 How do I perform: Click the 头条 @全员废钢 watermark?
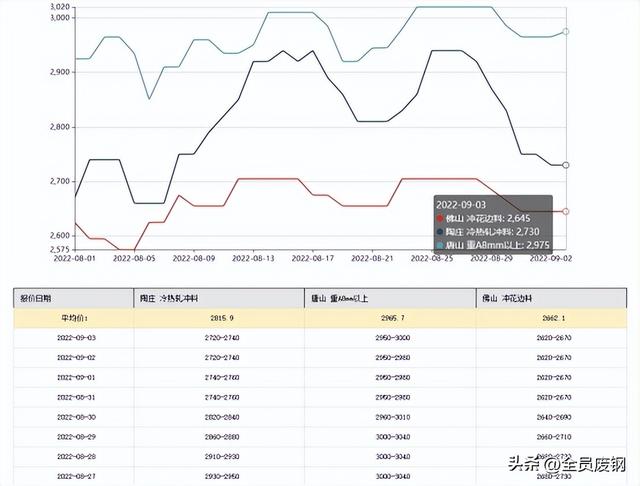pos(566,465)
